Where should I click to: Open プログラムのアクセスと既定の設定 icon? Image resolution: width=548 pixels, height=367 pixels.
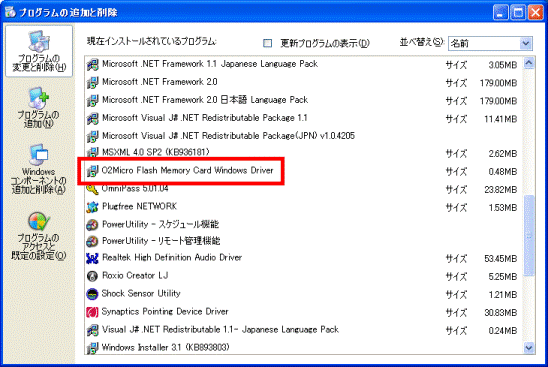tap(38, 236)
